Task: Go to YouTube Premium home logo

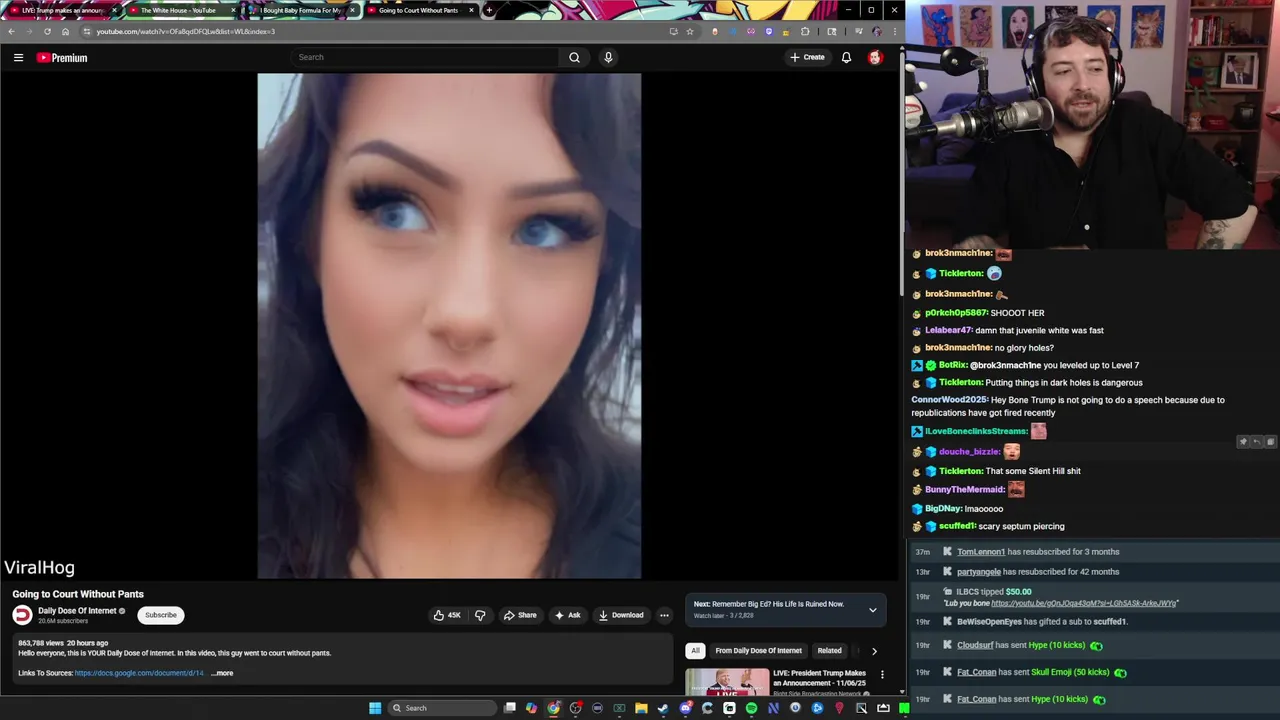Action: 62,58
